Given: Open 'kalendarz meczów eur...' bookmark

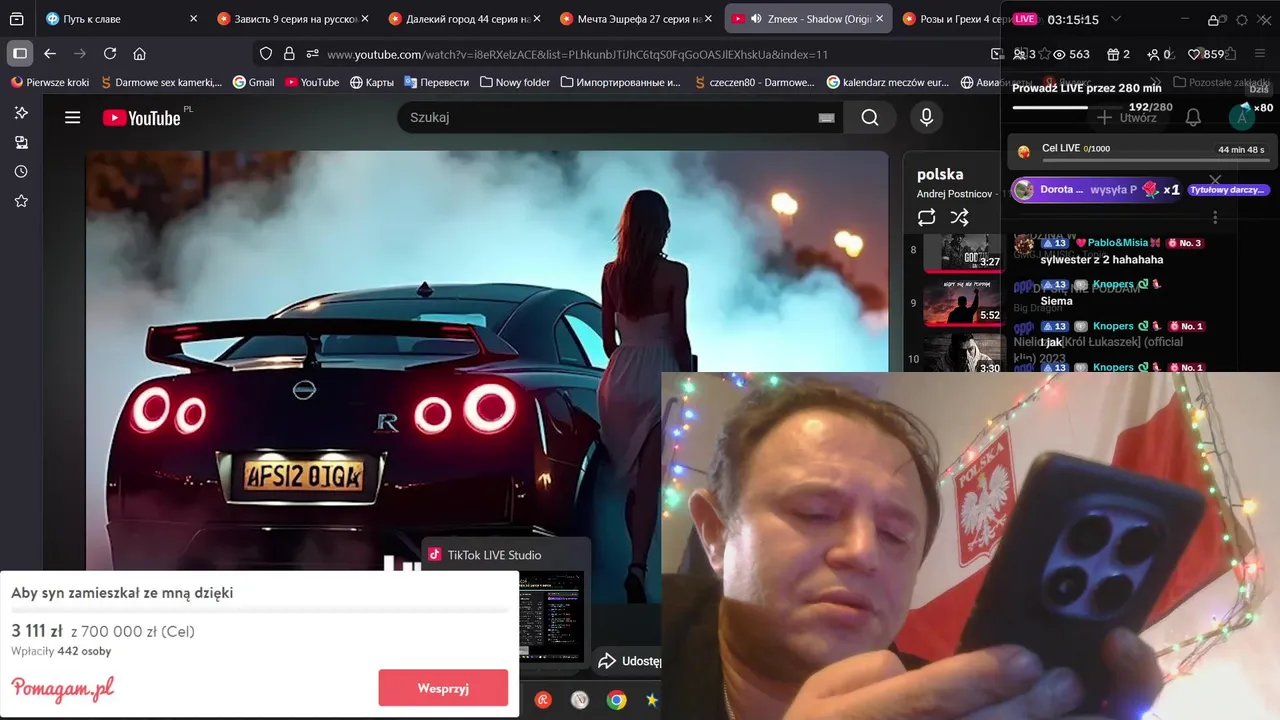Looking at the screenshot, I should click(888, 82).
